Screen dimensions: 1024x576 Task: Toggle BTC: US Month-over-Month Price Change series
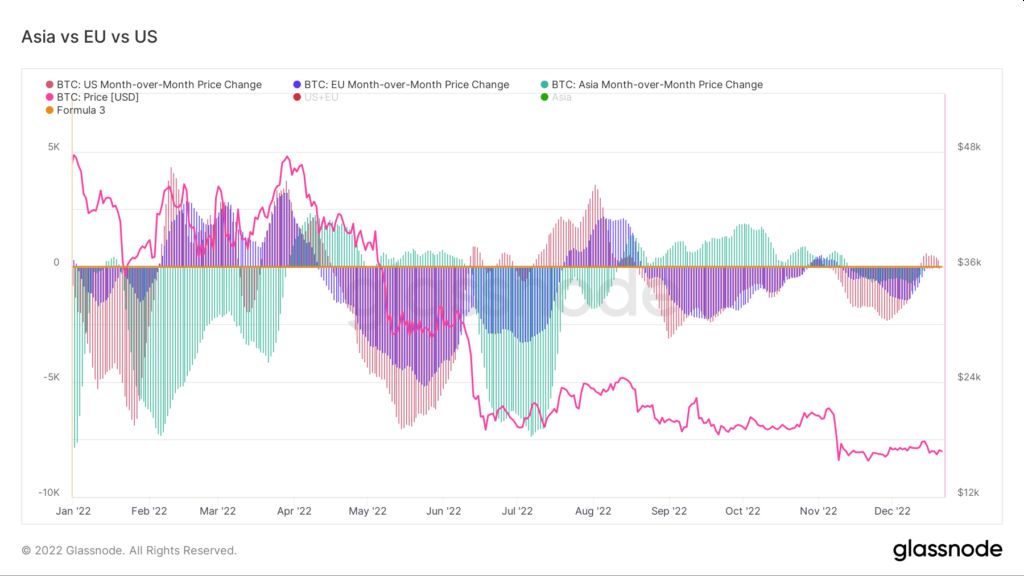pyautogui.click(x=159, y=85)
